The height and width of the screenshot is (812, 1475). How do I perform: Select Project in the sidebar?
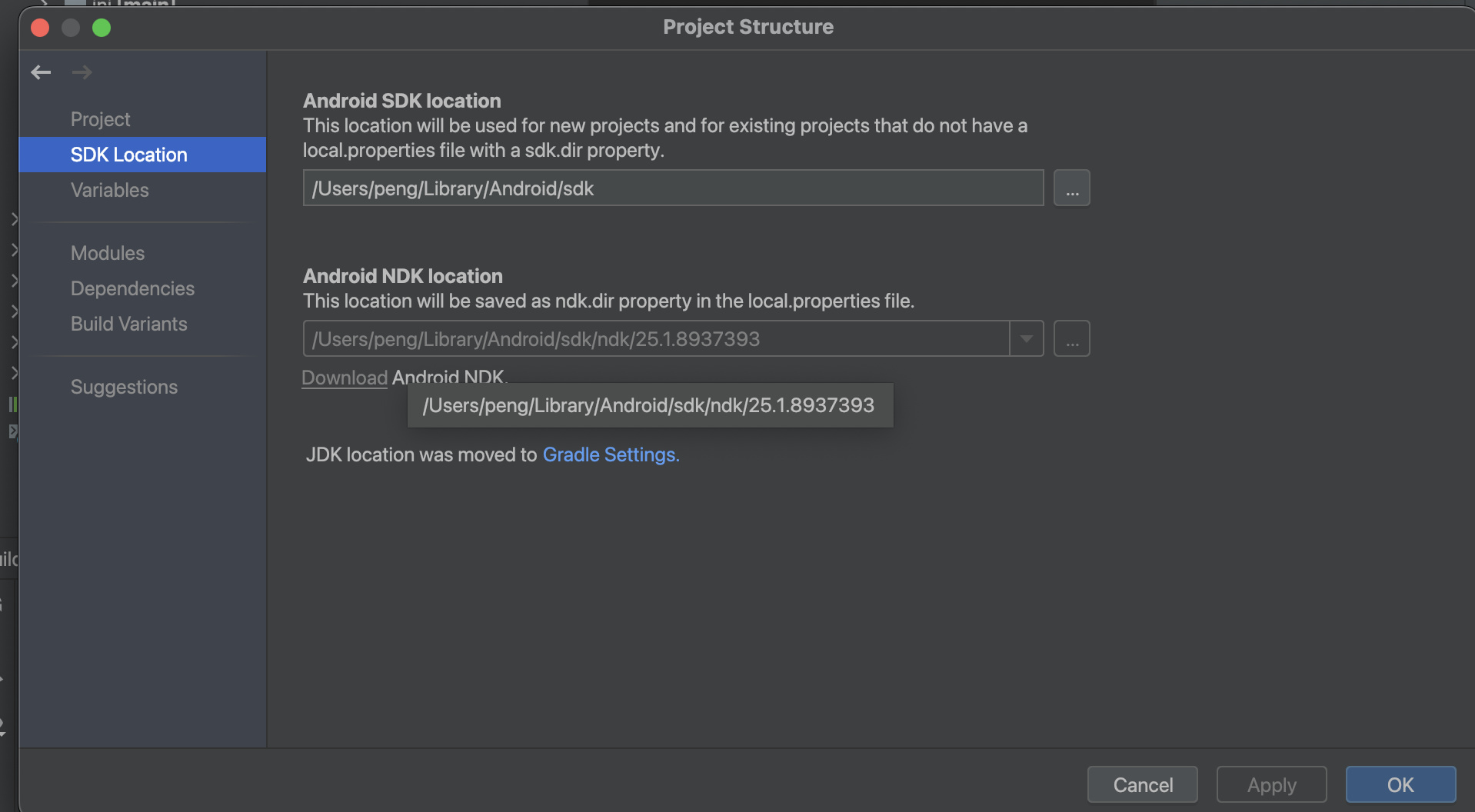point(101,119)
